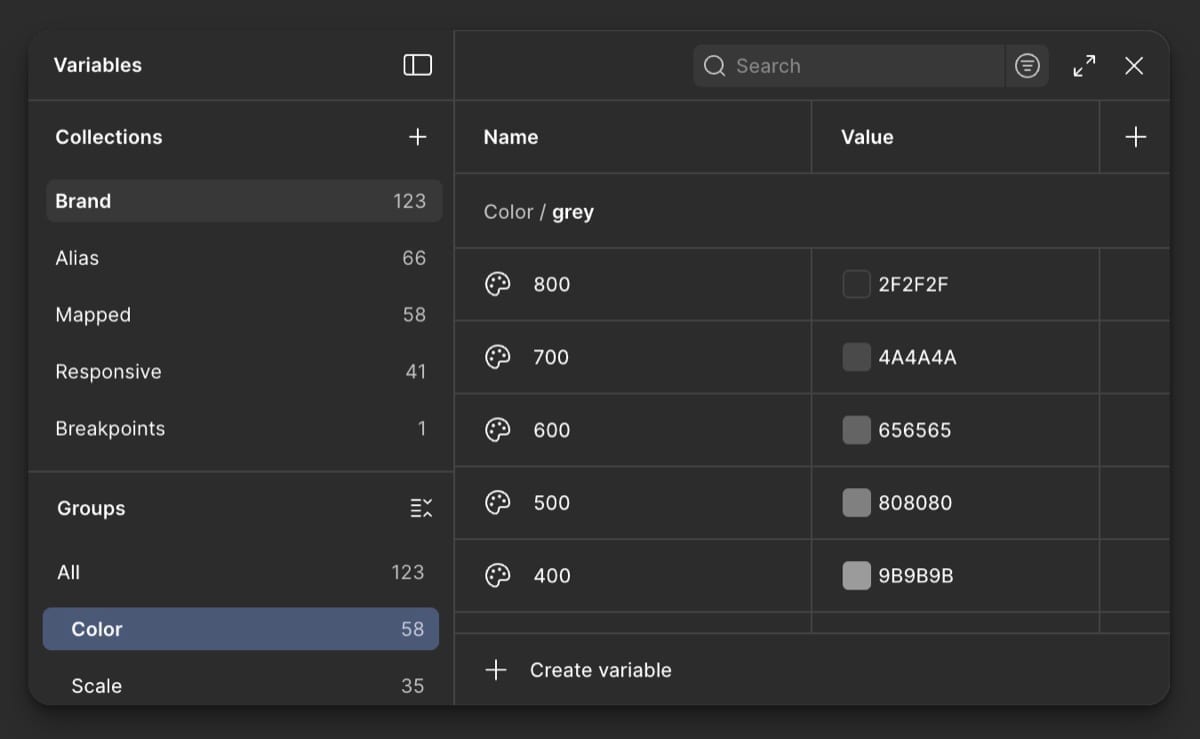1200x739 pixels.
Task: Select variable name 700
Action: (551, 357)
